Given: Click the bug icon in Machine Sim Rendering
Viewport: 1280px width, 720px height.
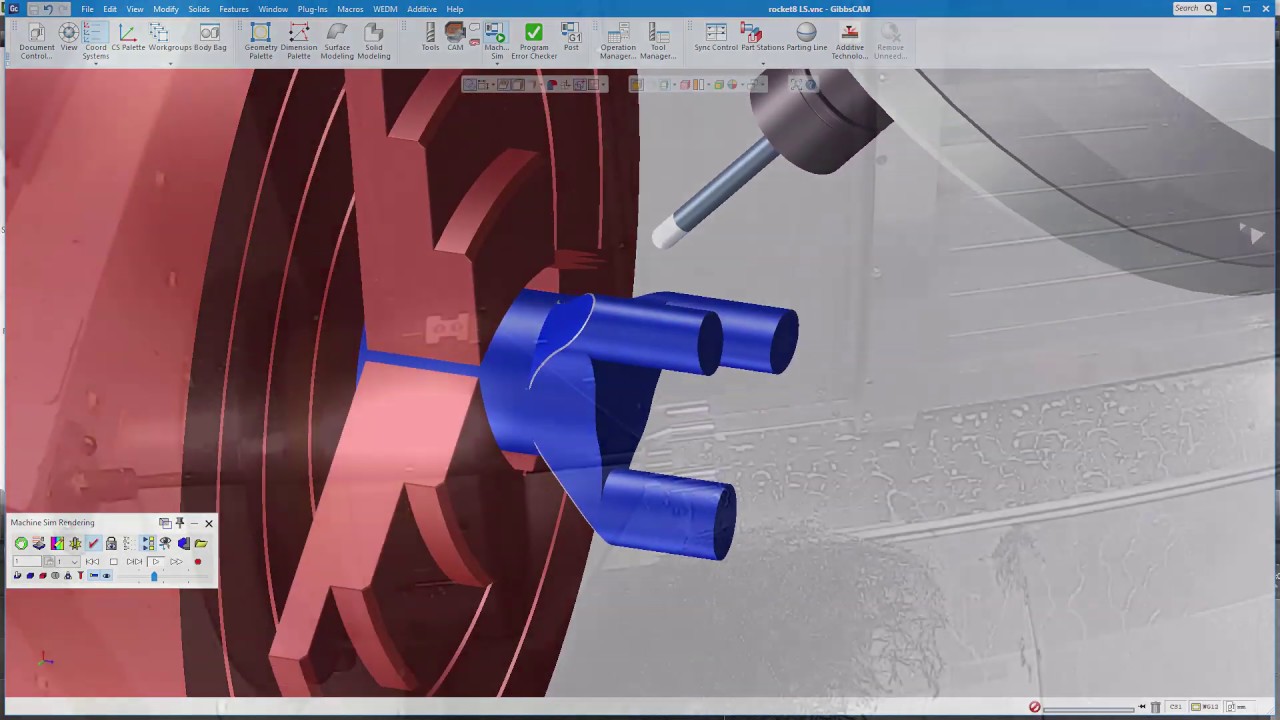Looking at the screenshot, I should 75,543.
